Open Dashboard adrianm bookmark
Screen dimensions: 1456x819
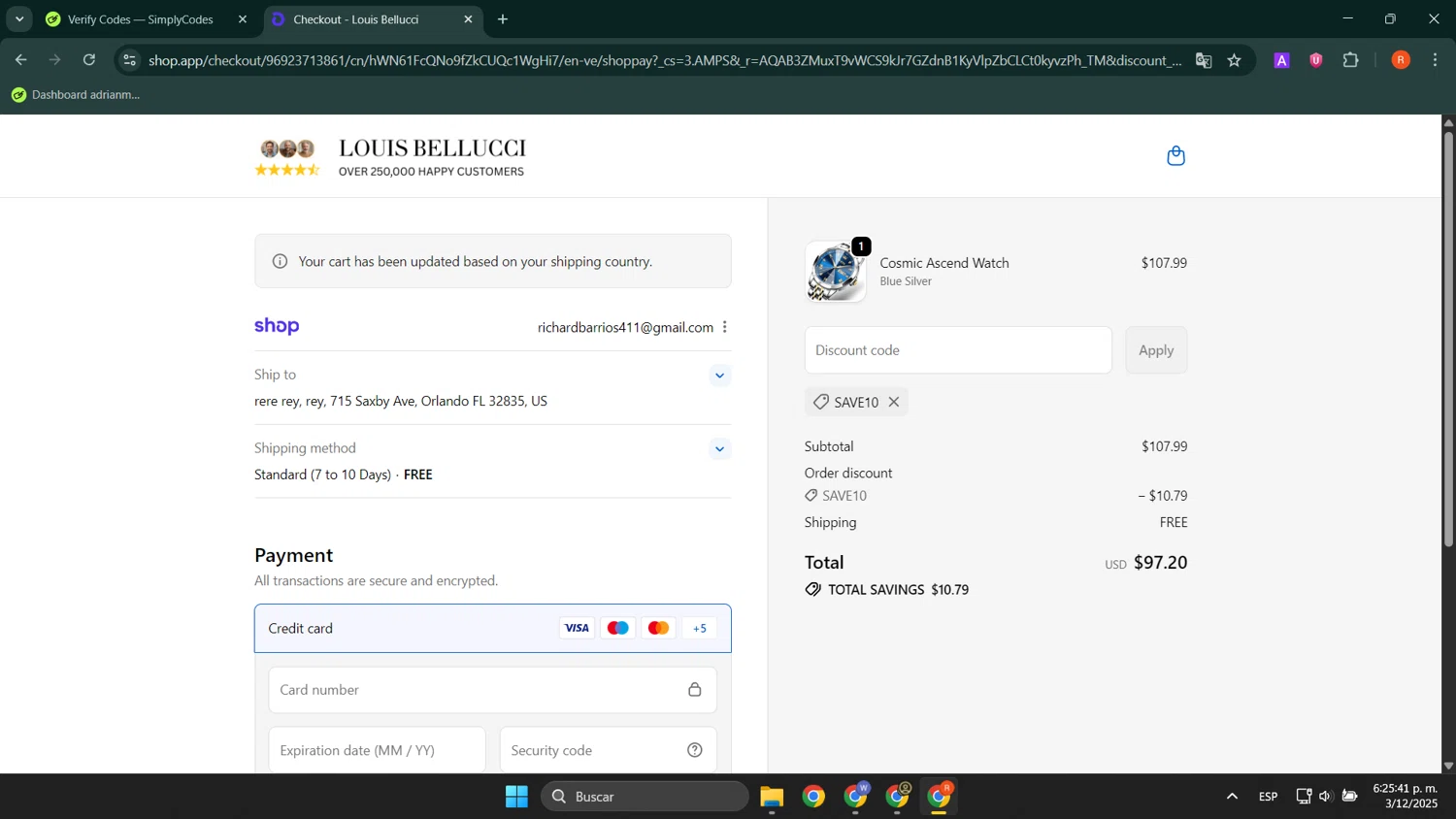pyautogui.click(x=76, y=95)
